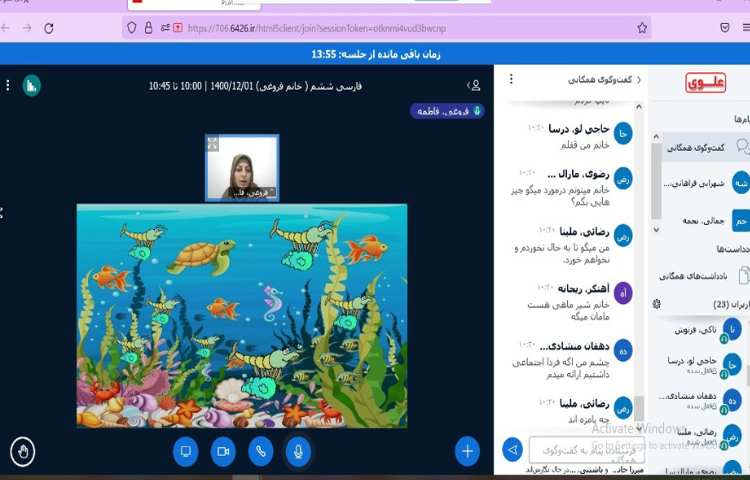Click the padlock site security icon
The height and width of the screenshot is (480, 750).
pos(148,28)
